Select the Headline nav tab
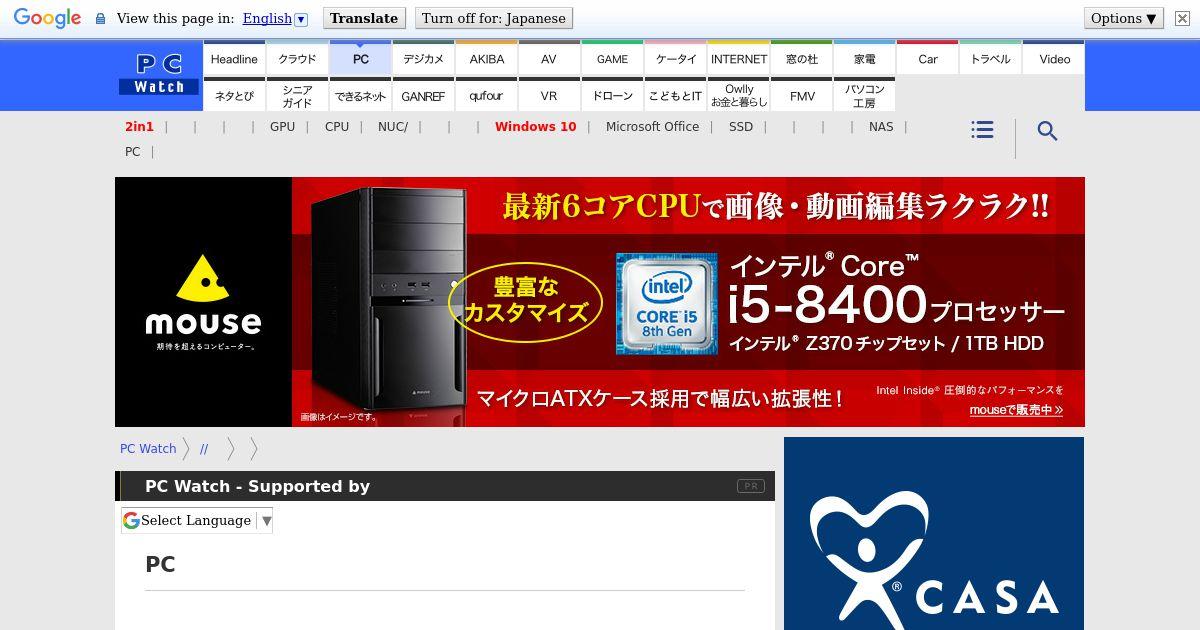 pyautogui.click(x=234, y=58)
